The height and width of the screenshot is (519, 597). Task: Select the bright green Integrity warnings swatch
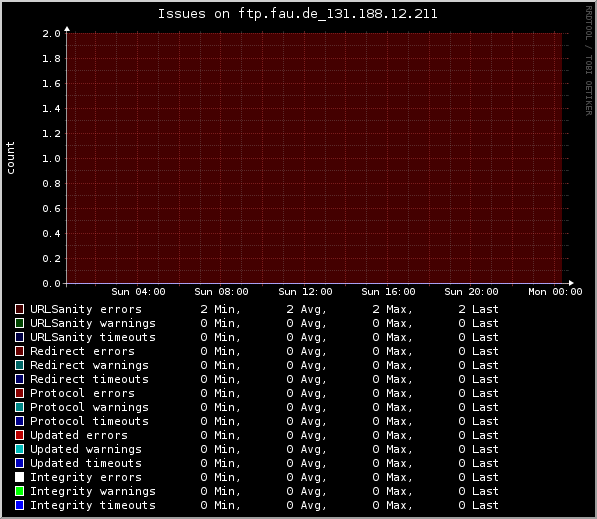click(19, 491)
